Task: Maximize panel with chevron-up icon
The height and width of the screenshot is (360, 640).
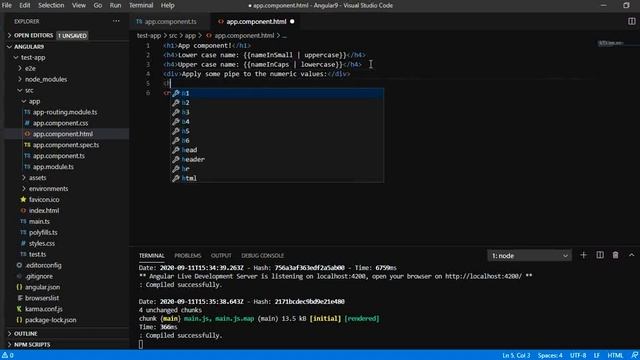Action: click(631, 255)
